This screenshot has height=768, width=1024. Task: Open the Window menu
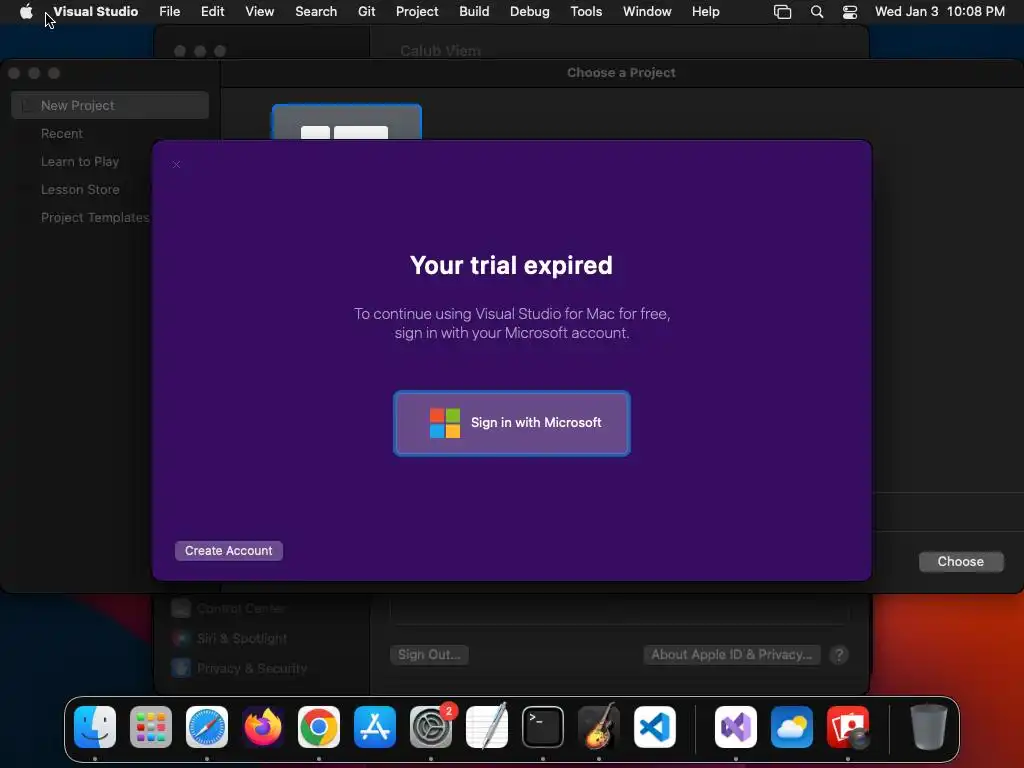tap(647, 12)
